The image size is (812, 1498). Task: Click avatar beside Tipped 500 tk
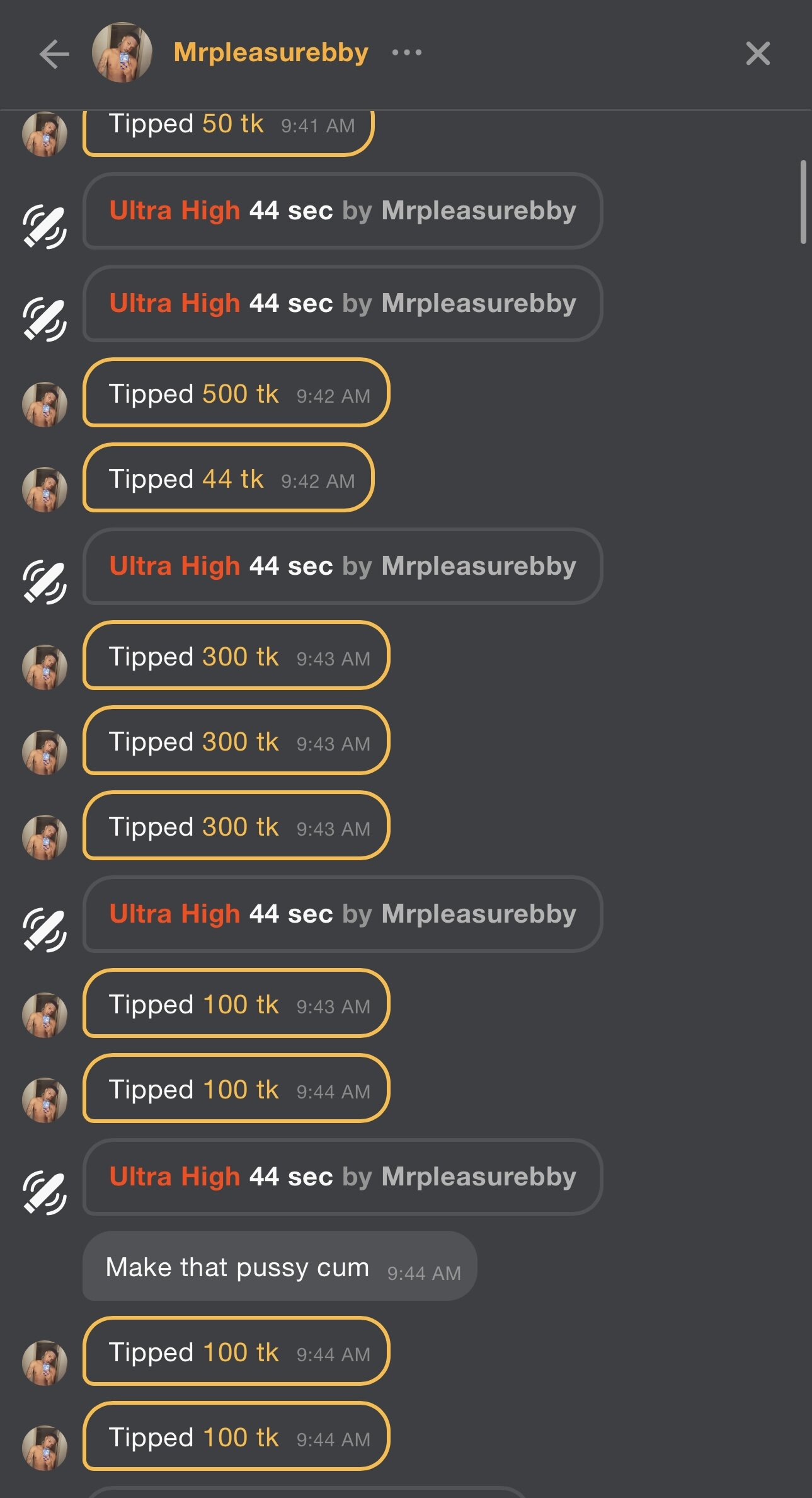(x=45, y=404)
